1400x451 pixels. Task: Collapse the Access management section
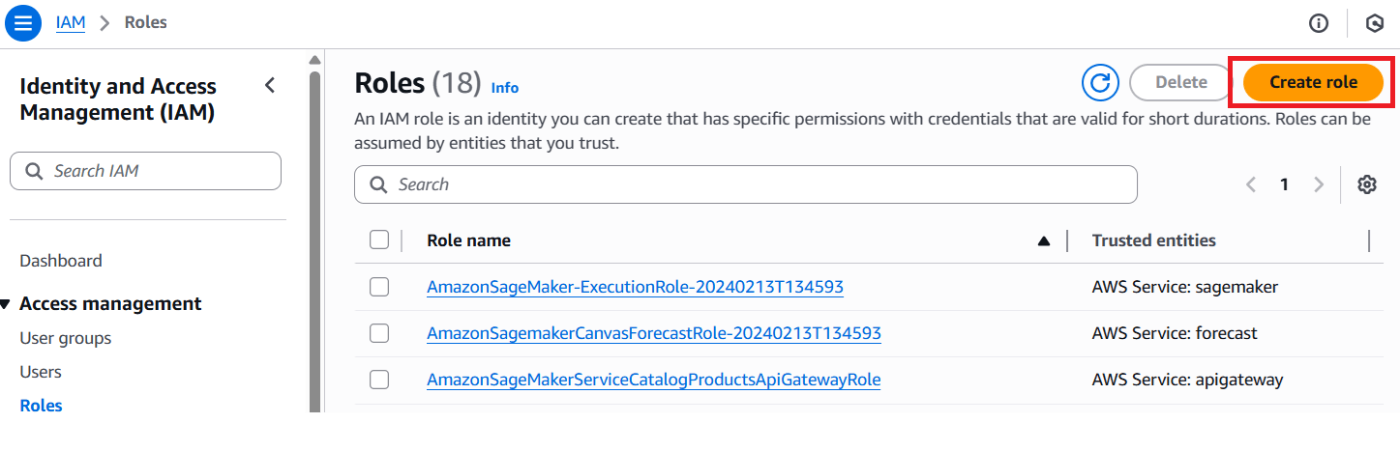(x=5, y=304)
